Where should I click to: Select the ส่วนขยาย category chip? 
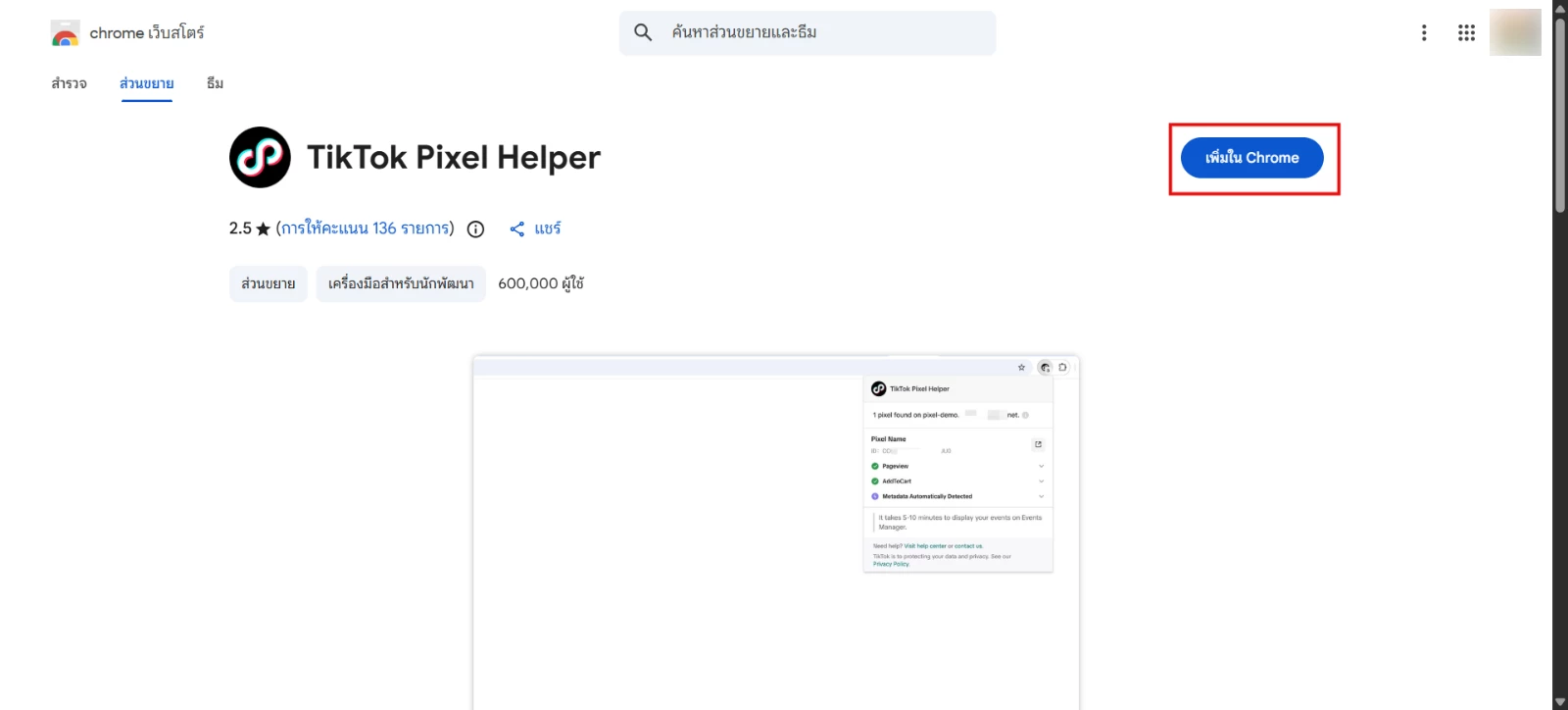coord(269,284)
